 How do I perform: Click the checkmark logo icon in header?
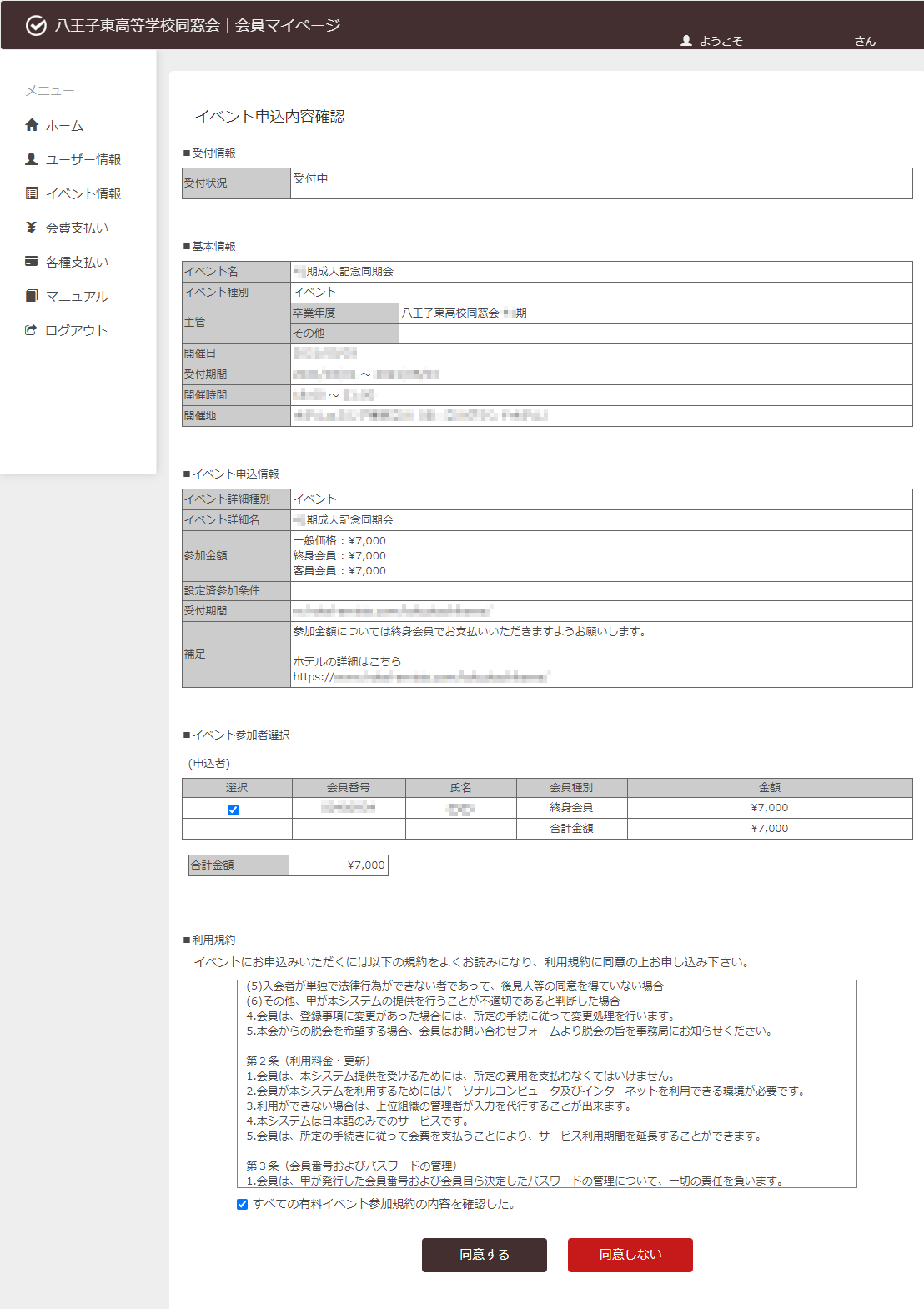(36, 26)
